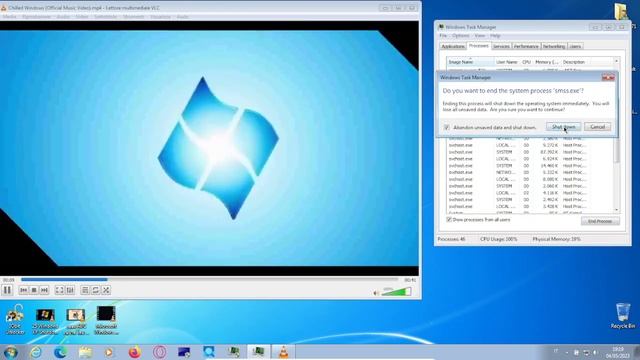Open Windows Explorer from taskbar
This screenshot has height=360, width=640.
[x=85, y=352]
